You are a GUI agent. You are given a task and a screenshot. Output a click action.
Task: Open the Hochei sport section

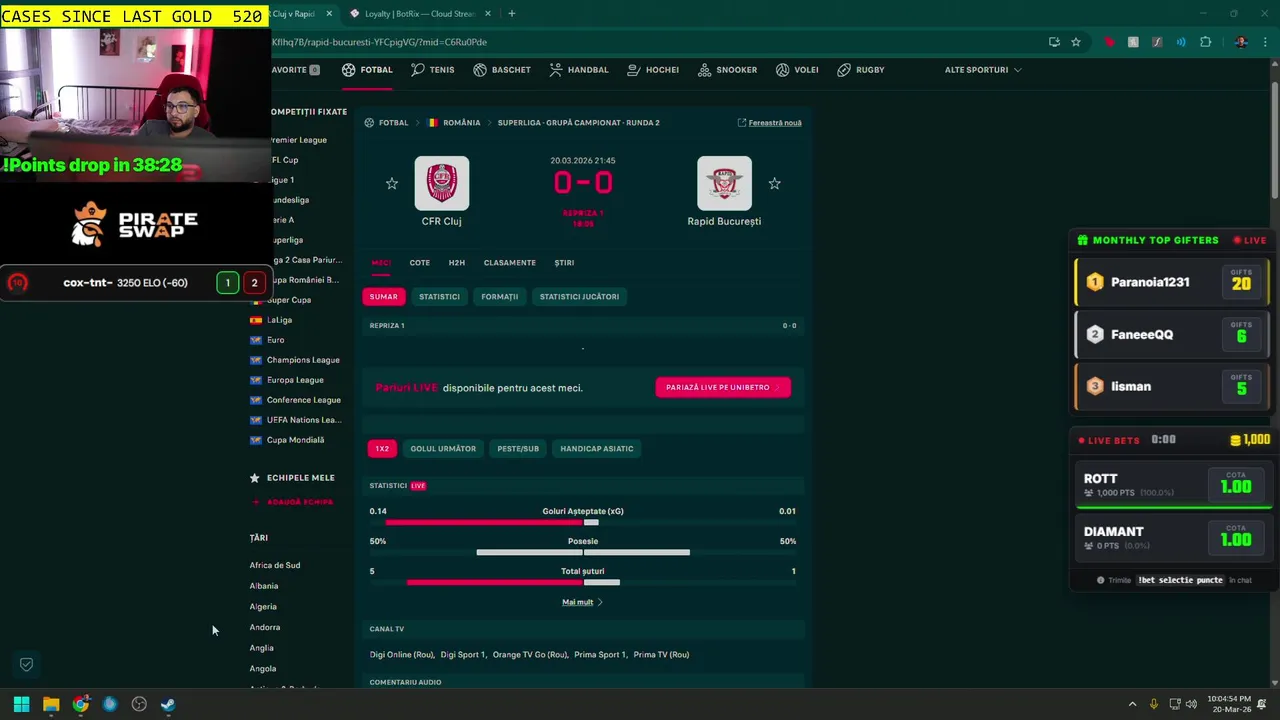click(x=653, y=70)
